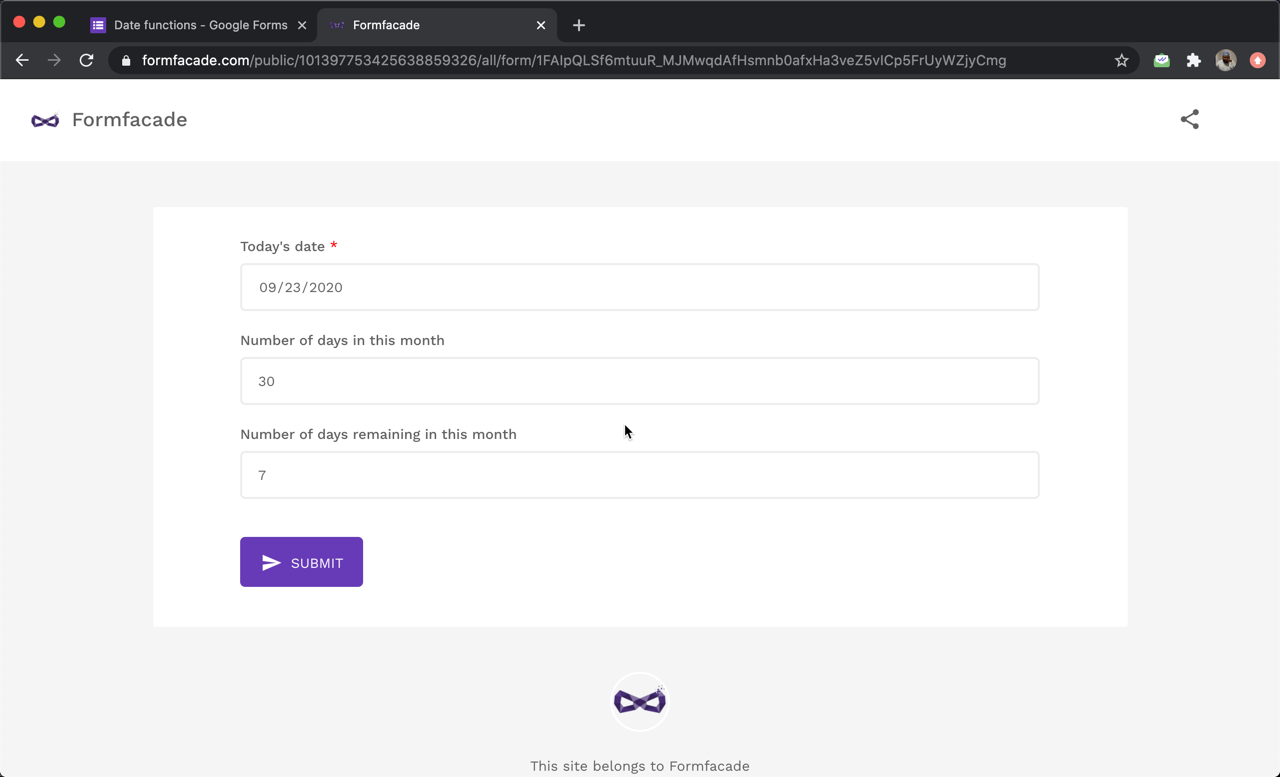Go back to the previous page
Viewport: 1280px width, 777px height.
coord(22,61)
